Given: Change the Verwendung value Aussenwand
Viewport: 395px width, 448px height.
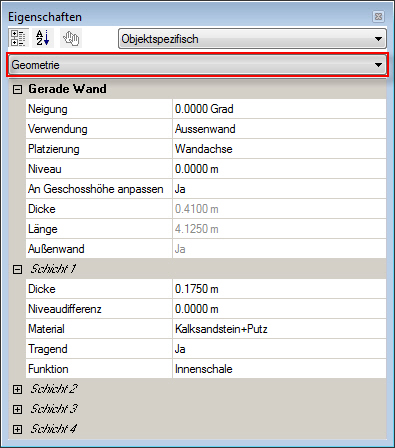Looking at the screenshot, I should point(279,129).
